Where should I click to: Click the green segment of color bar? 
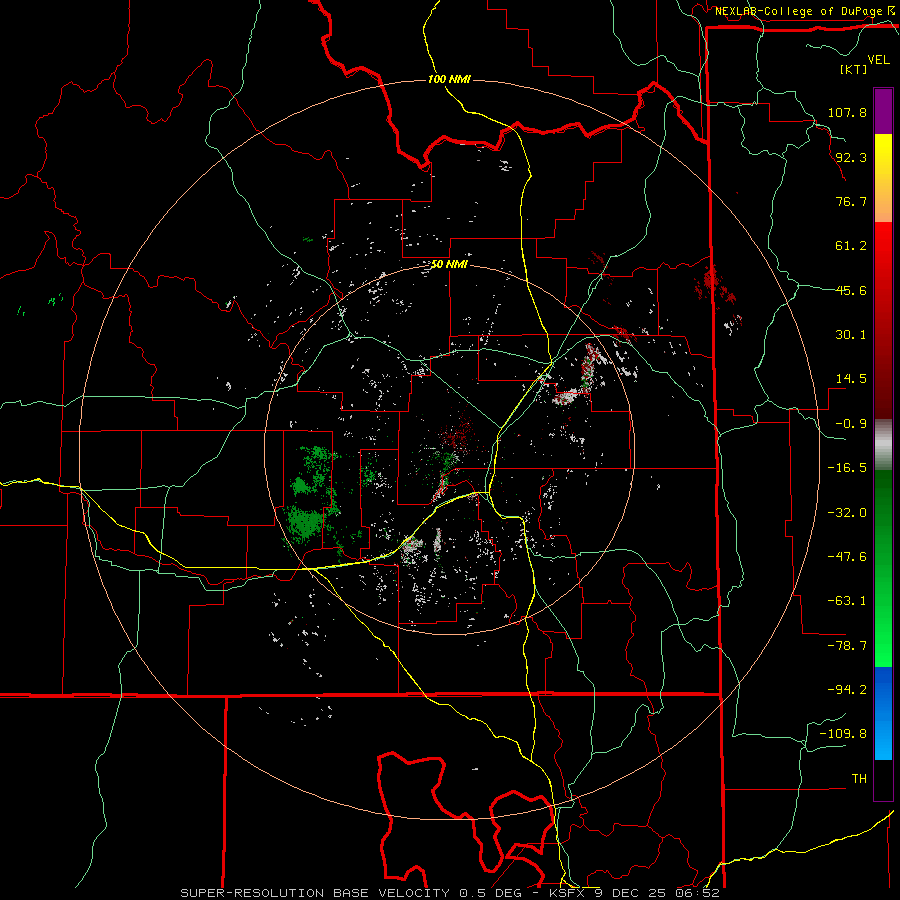pos(883,568)
